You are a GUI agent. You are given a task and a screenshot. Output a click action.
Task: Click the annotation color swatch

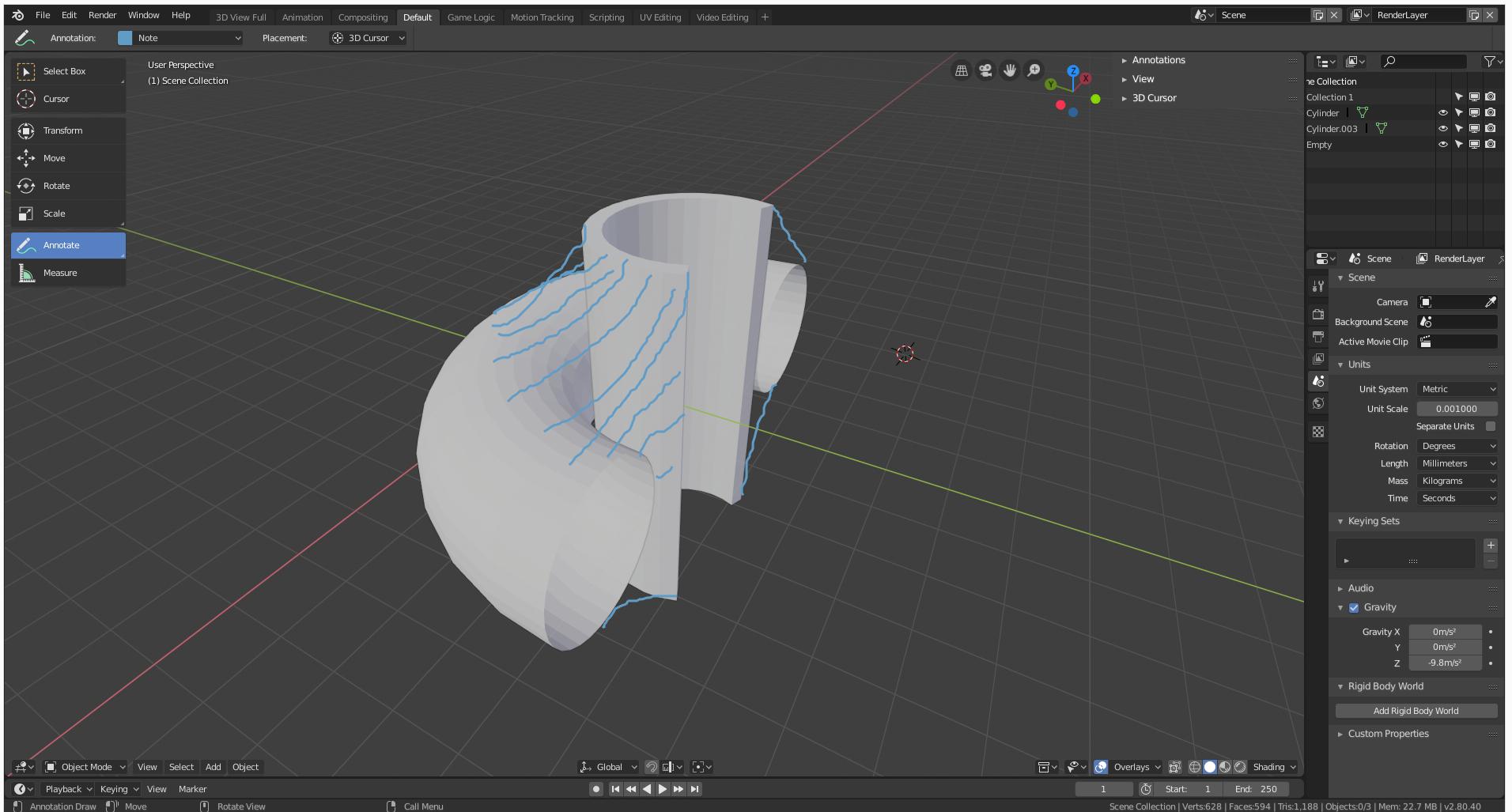coord(125,38)
